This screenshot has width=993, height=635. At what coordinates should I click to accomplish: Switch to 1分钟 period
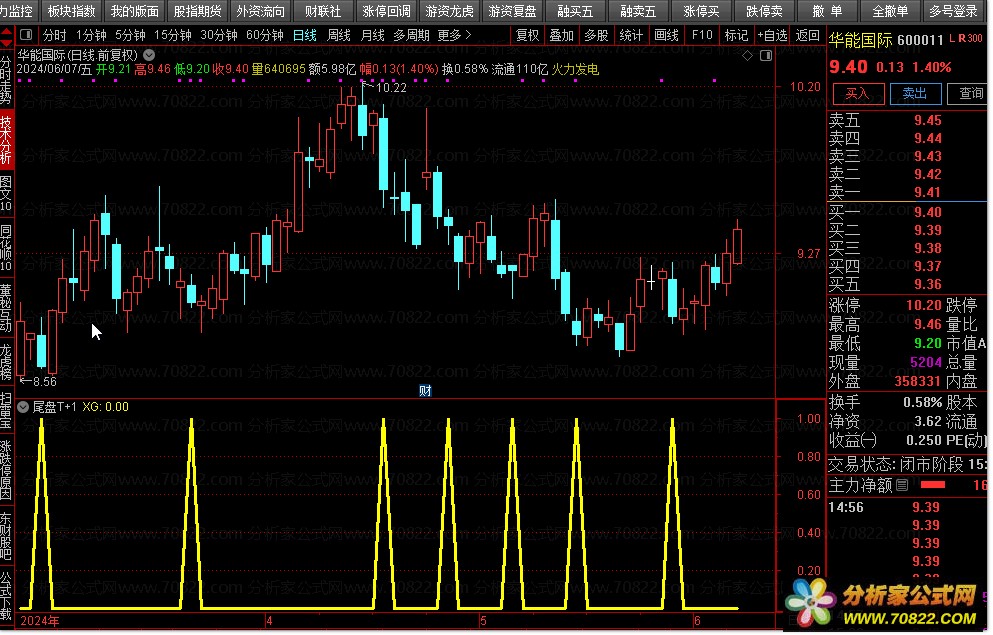[x=91, y=35]
